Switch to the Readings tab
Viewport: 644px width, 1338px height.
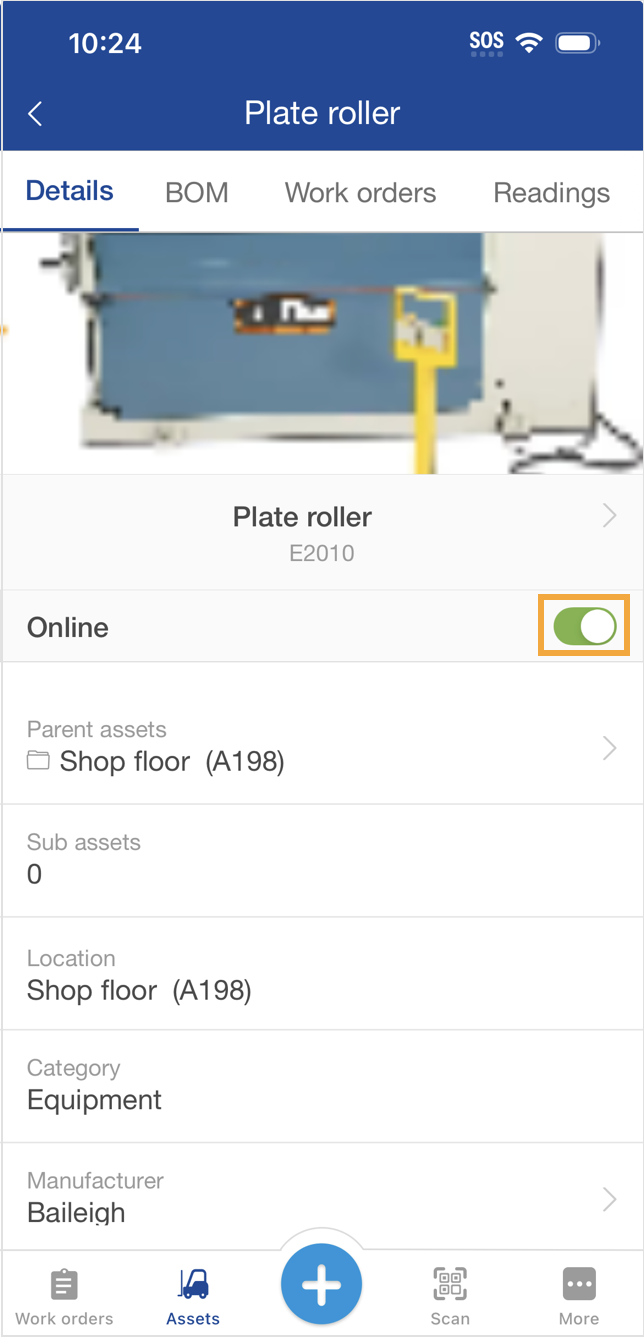tap(551, 193)
